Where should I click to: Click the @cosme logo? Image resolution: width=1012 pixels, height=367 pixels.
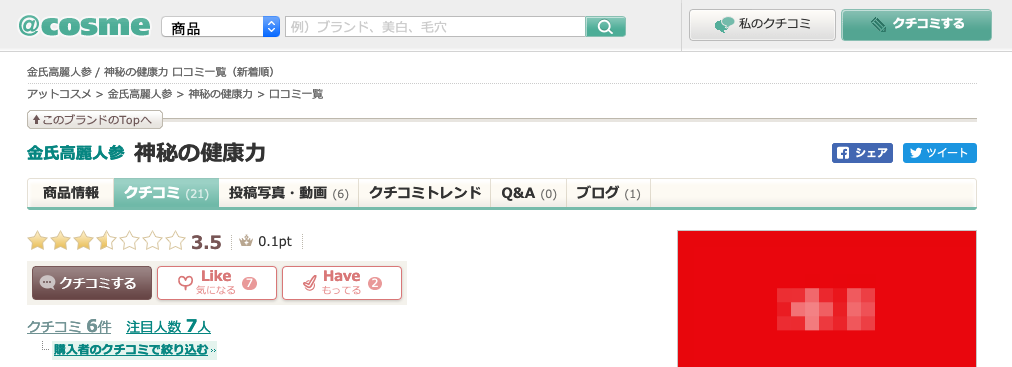point(84,26)
